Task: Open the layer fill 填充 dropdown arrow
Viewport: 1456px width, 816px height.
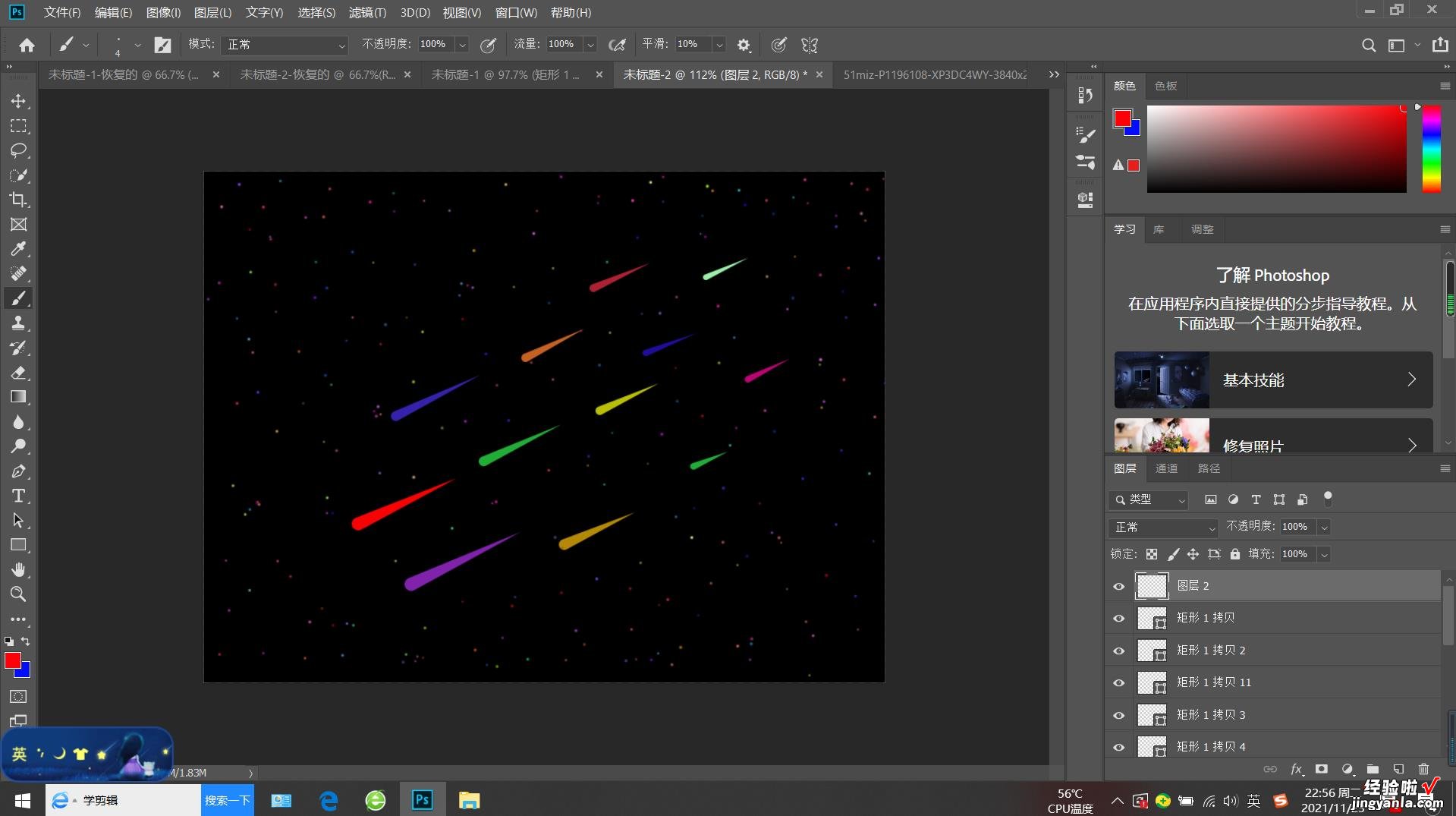Action: point(1324,554)
